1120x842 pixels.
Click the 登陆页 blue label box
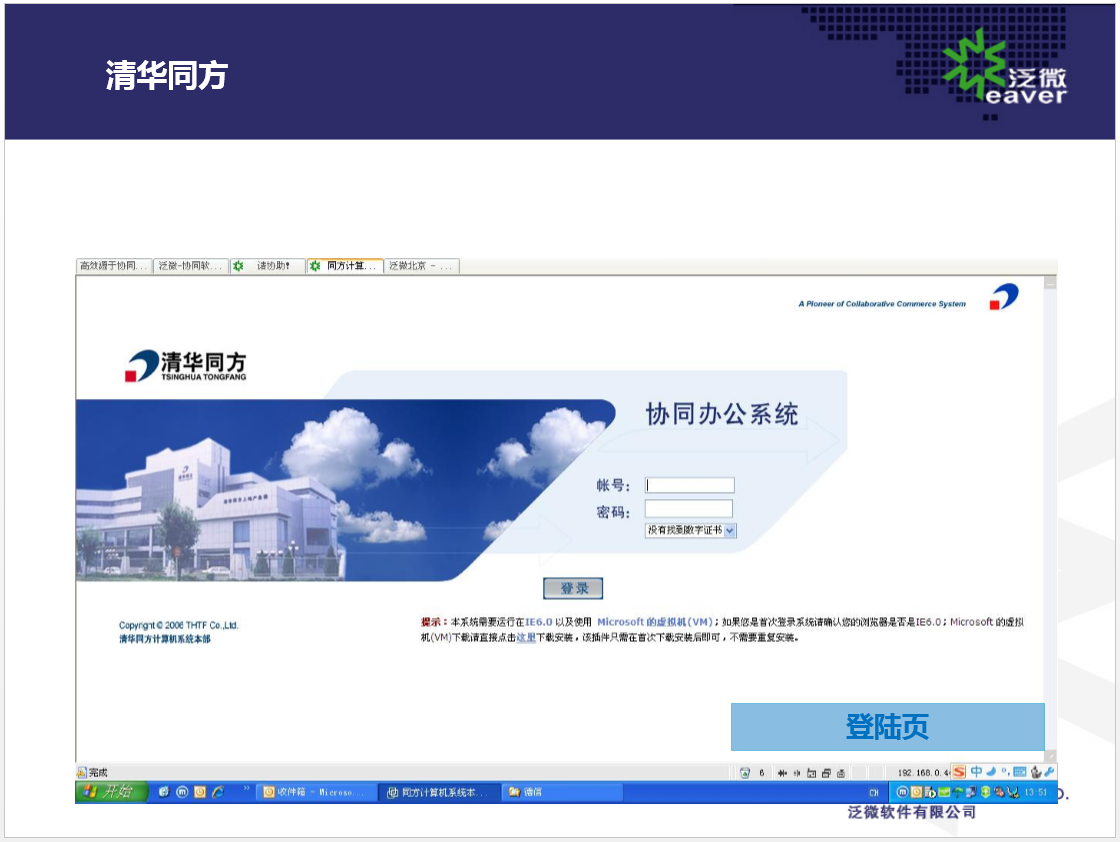887,727
